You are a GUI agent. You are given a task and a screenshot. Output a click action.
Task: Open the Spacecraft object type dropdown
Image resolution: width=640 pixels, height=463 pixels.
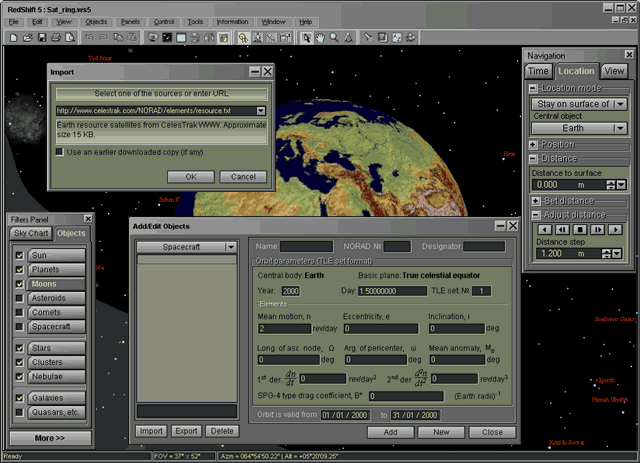point(230,246)
